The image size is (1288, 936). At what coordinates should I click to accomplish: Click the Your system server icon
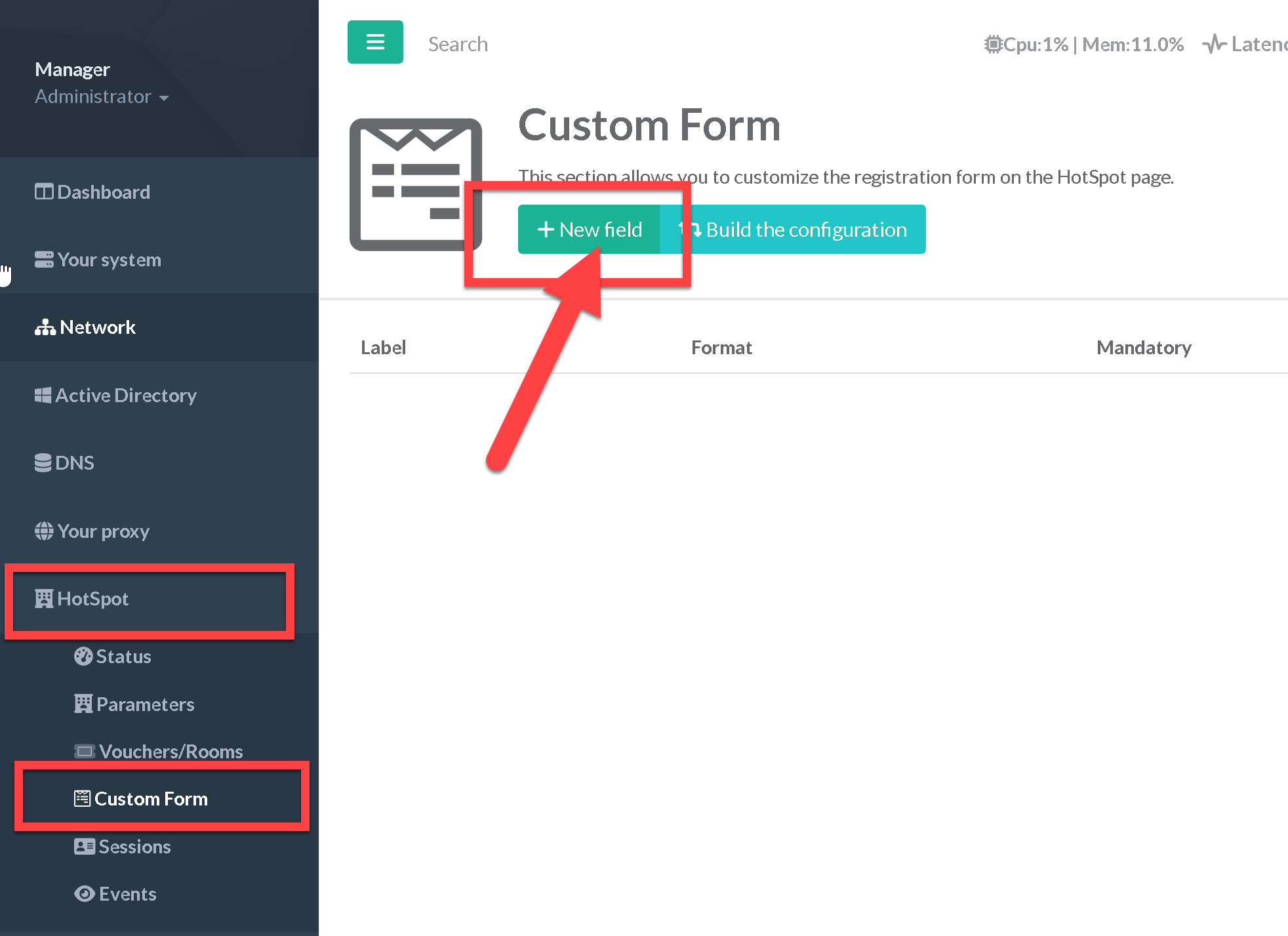coord(44,260)
